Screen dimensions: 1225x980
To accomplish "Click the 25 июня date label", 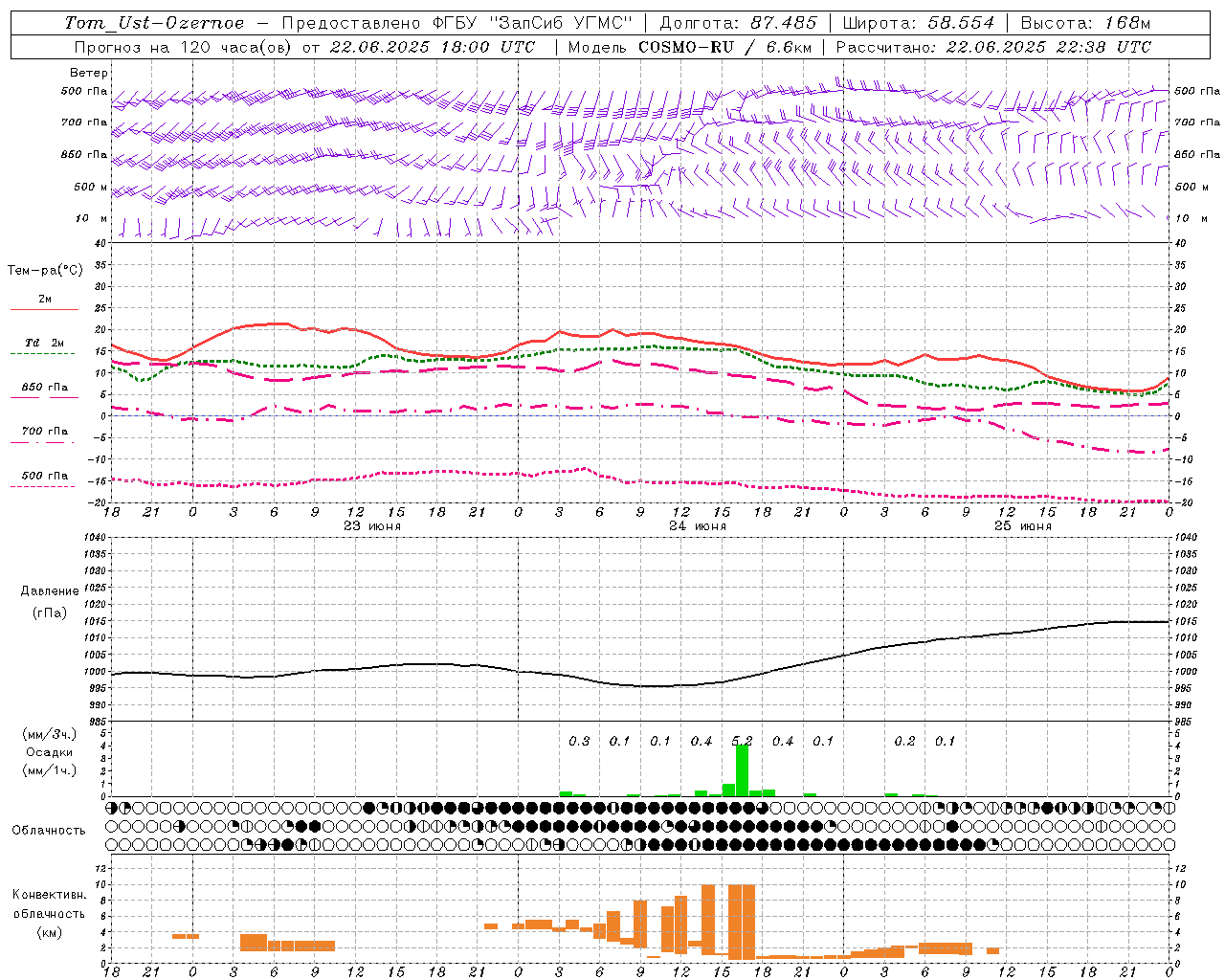I will [x=1023, y=526].
